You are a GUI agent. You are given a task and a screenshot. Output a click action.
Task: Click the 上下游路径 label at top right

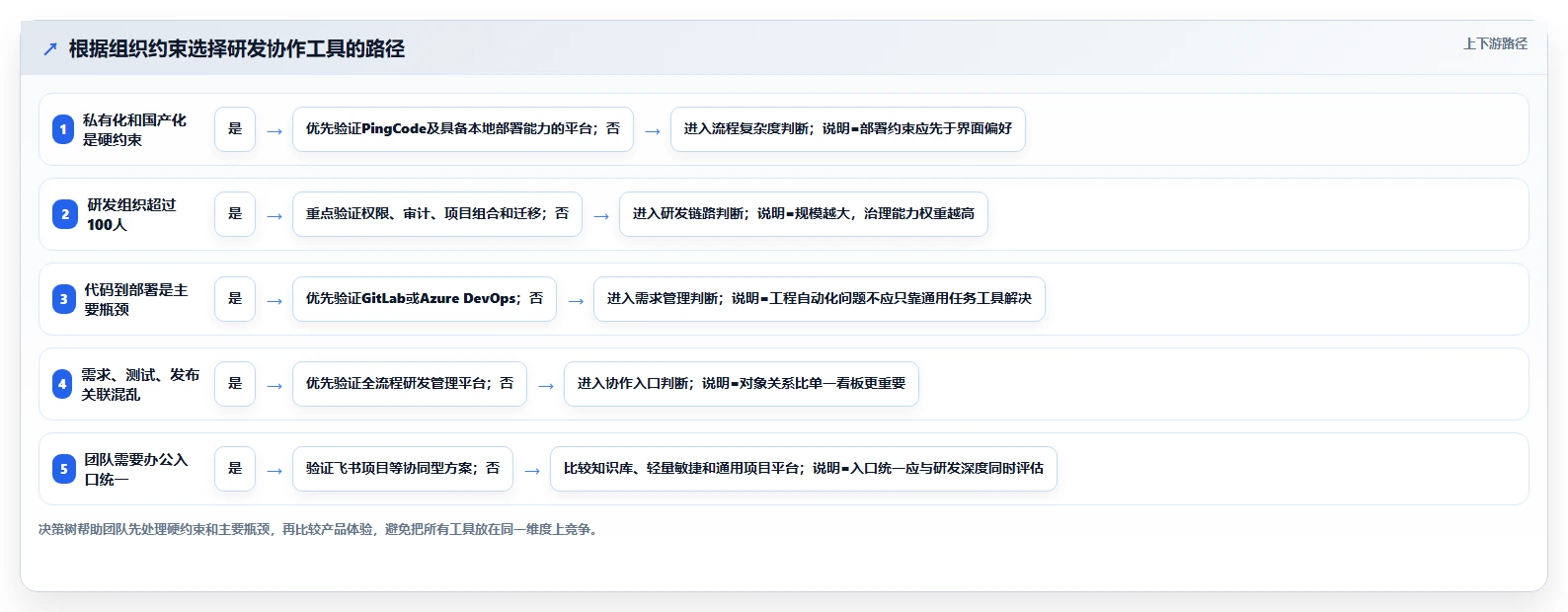tap(1495, 43)
